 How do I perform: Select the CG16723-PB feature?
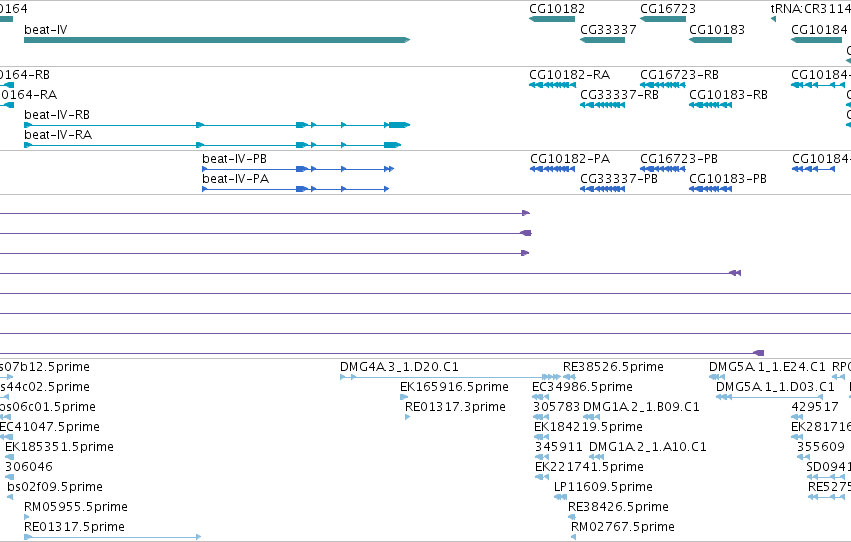663,169
